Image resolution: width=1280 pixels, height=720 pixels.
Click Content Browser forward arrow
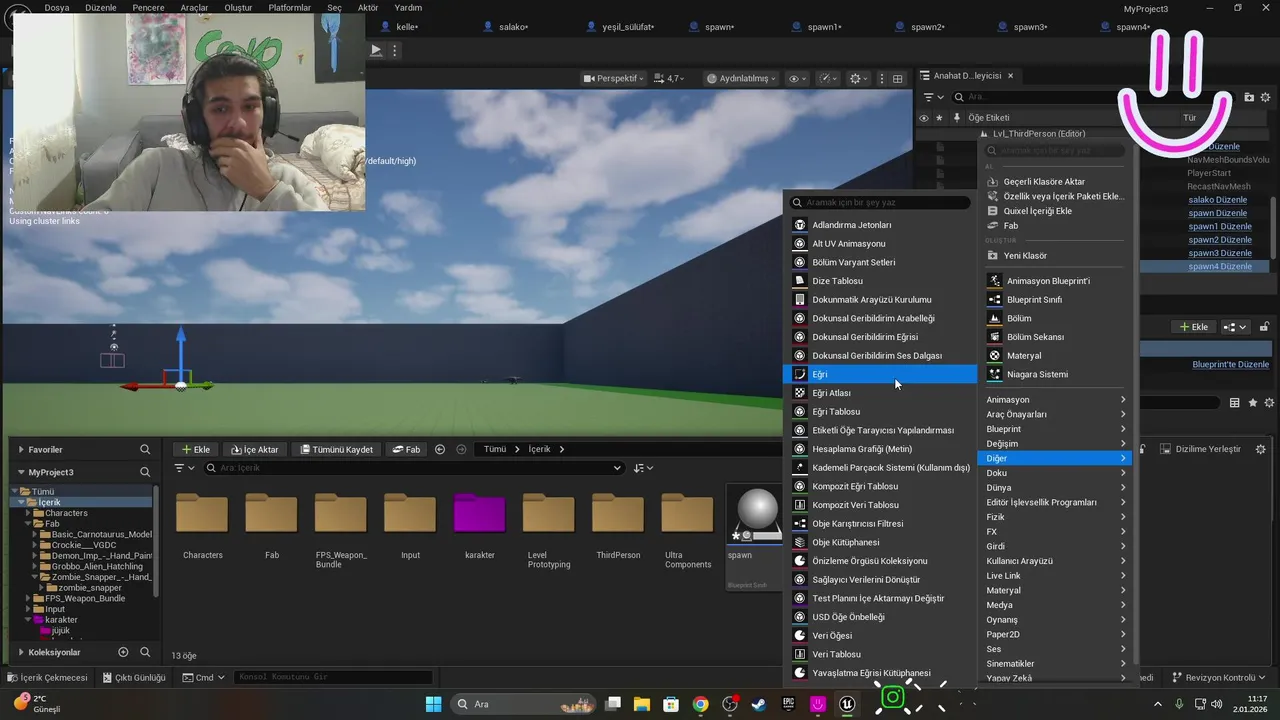[461, 449]
